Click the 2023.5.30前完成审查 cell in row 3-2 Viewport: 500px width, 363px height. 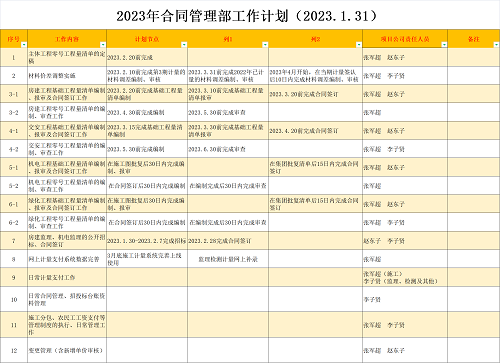click(228, 112)
